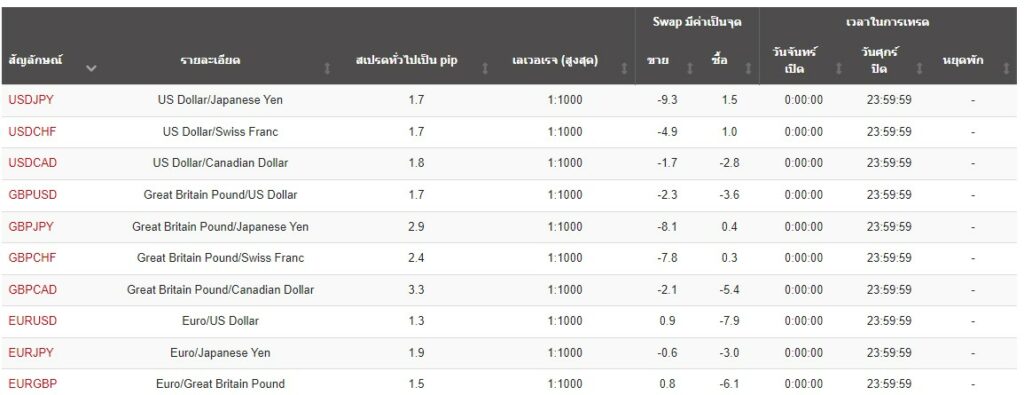Image resolution: width=1024 pixels, height=395 pixels.
Task: Select the US Dollar/Canadian Dollar description cell
Action: click(220, 163)
